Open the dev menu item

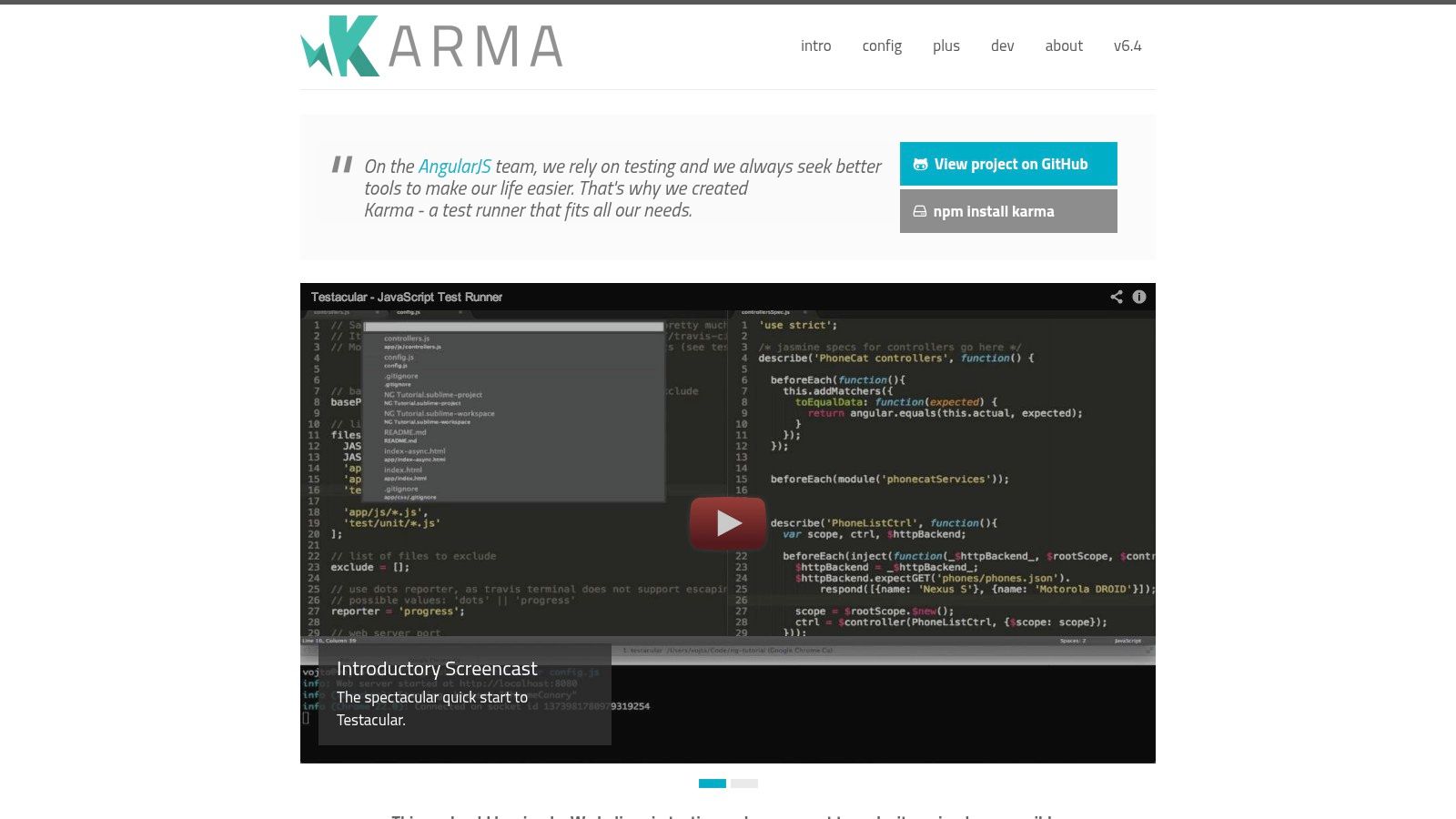[x=1003, y=45]
